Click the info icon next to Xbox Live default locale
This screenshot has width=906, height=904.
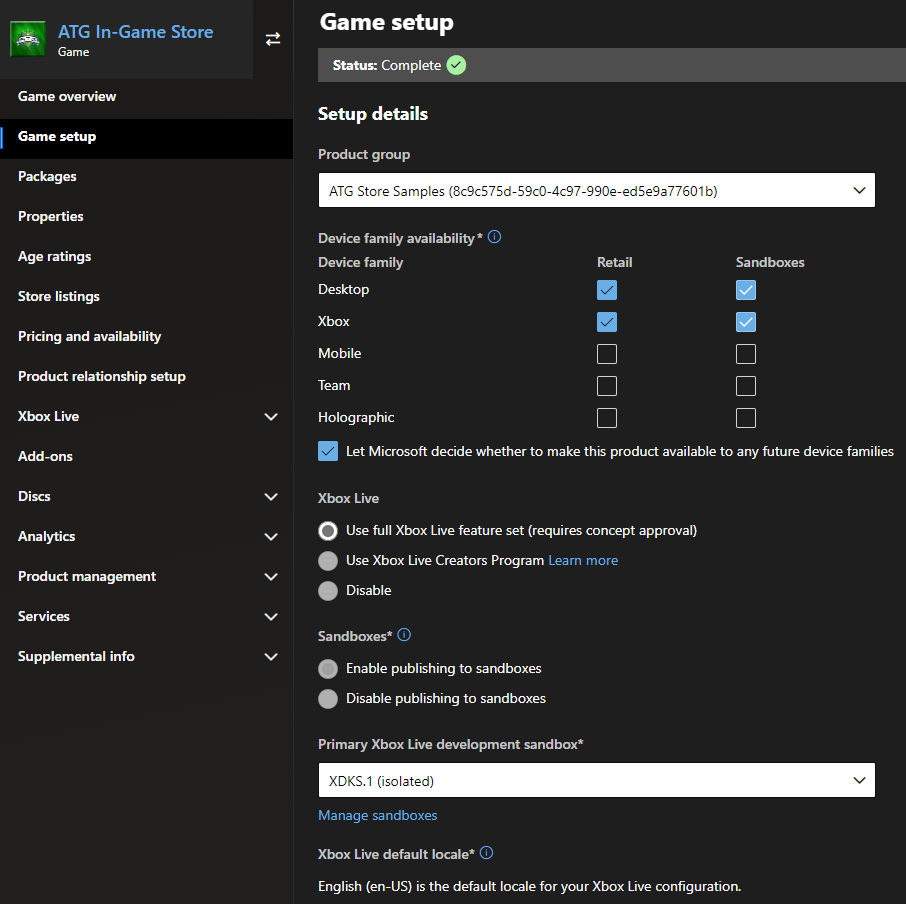(x=486, y=853)
